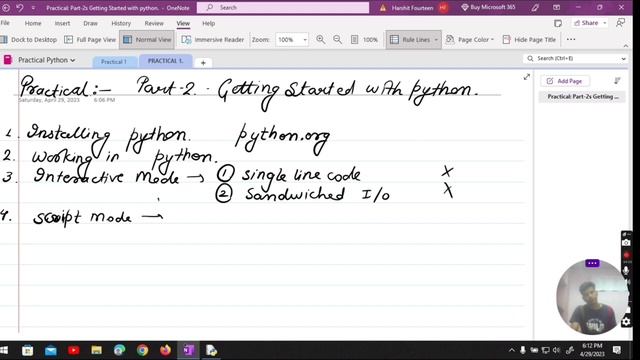
Task: Open the History ribbon tab
Action: [x=121, y=23]
